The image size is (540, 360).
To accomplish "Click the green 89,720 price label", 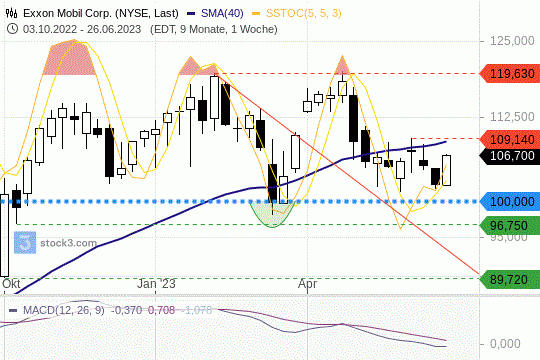I will click(x=510, y=279).
